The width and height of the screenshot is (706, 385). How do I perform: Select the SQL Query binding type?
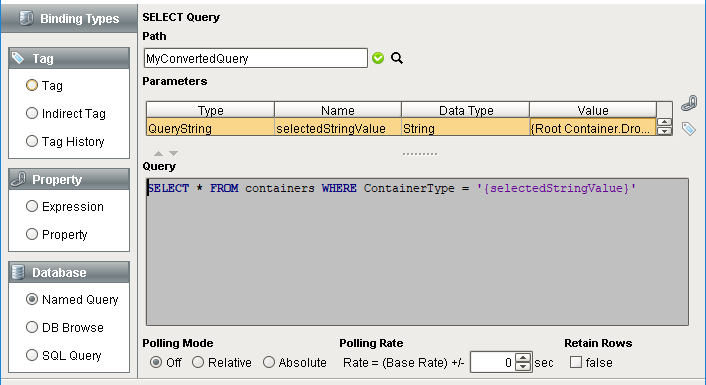[32, 355]
